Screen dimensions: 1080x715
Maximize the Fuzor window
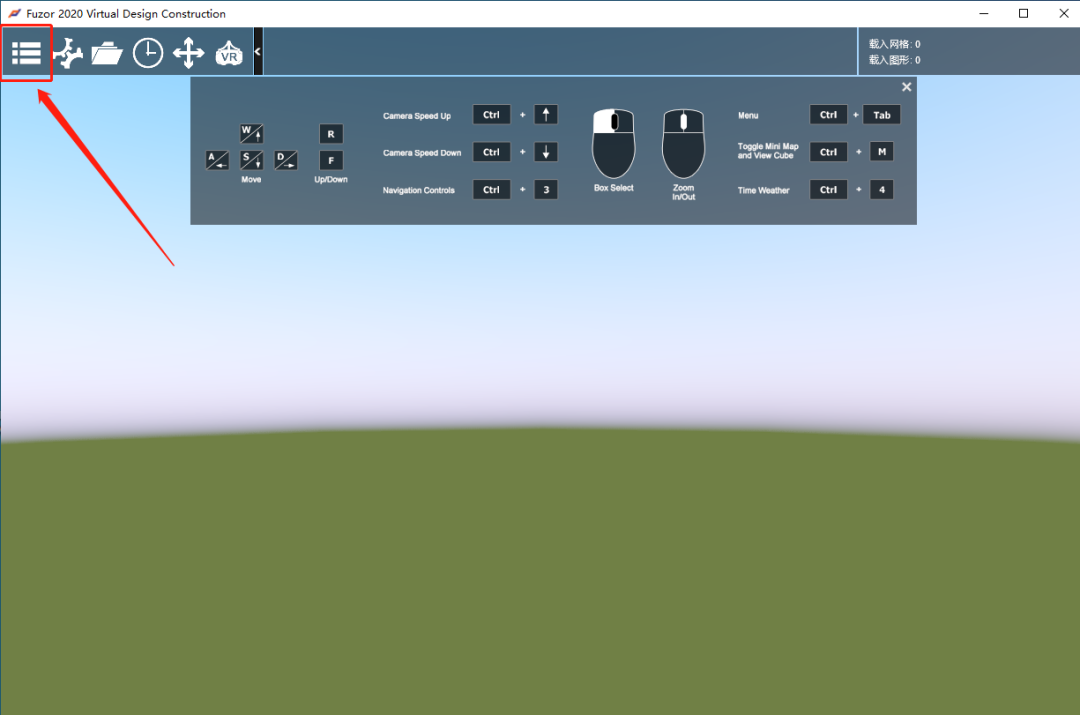point(1024,13)
